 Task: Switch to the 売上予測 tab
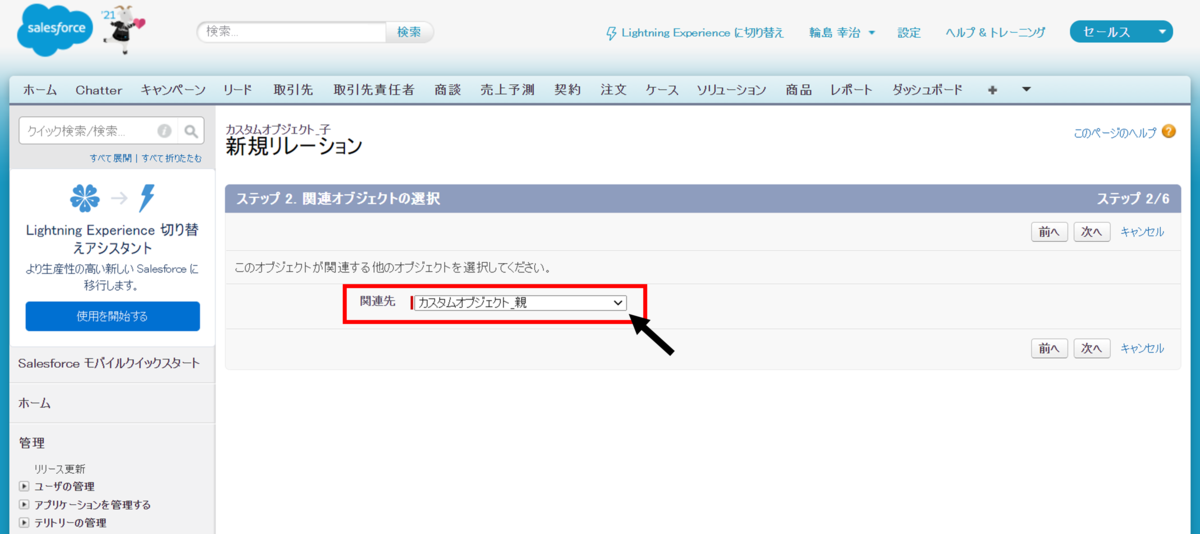[x=507, y=90]
